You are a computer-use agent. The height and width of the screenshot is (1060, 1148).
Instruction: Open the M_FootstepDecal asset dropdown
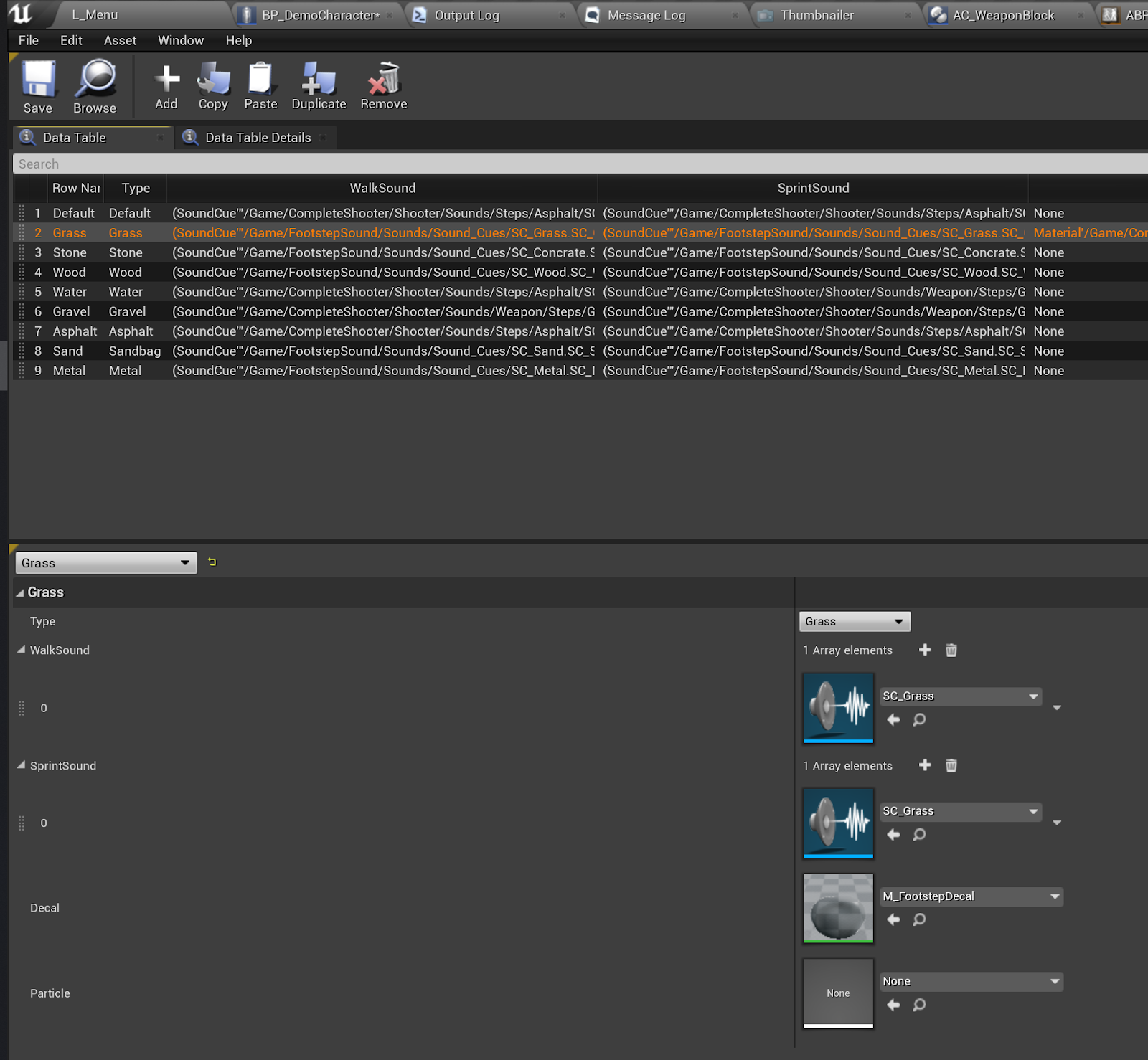(971, 896)
